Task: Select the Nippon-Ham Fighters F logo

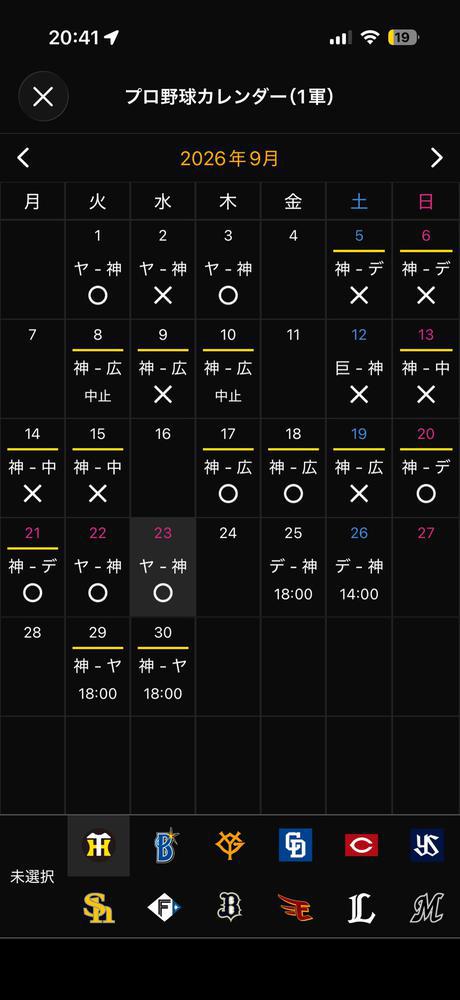Action: coord(165,908)
